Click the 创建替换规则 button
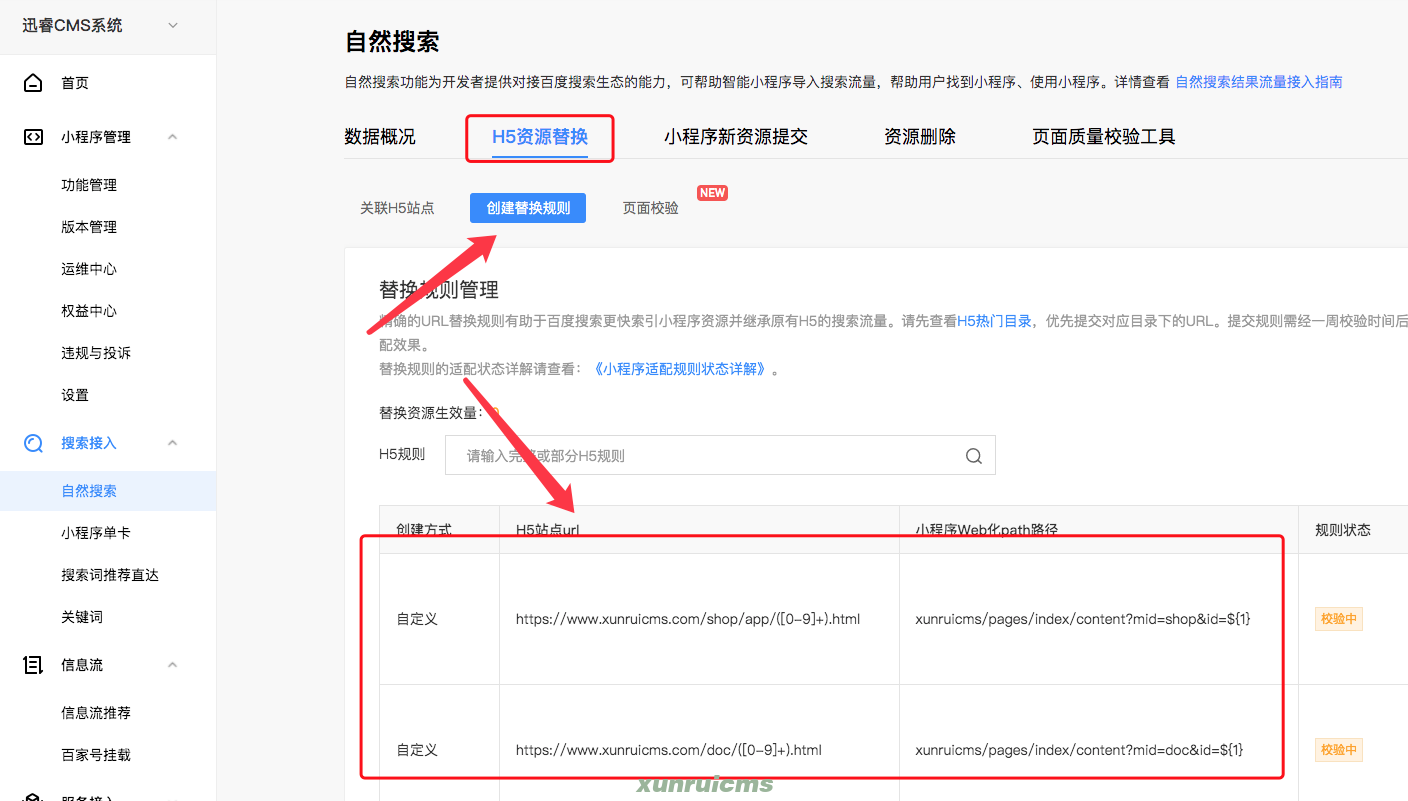The height and width of the screenshot is (801, 1408). tap(528, 208)
